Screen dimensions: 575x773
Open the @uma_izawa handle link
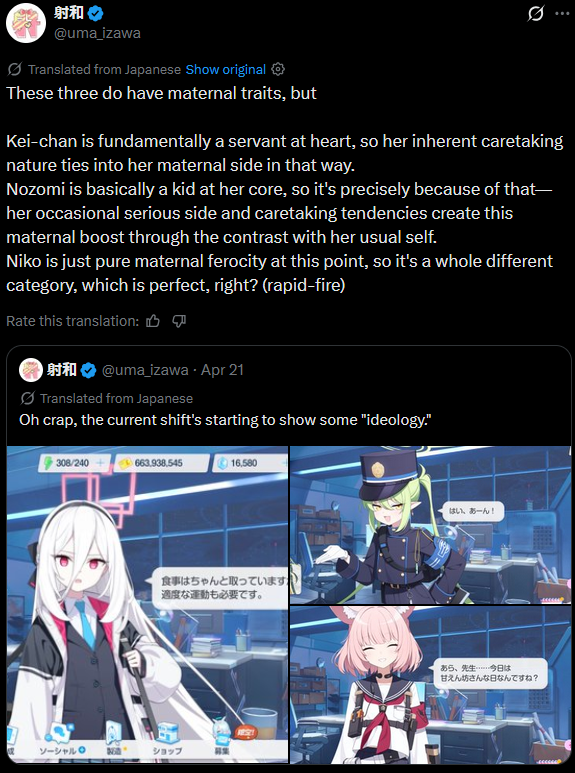[x=97, y=33]
